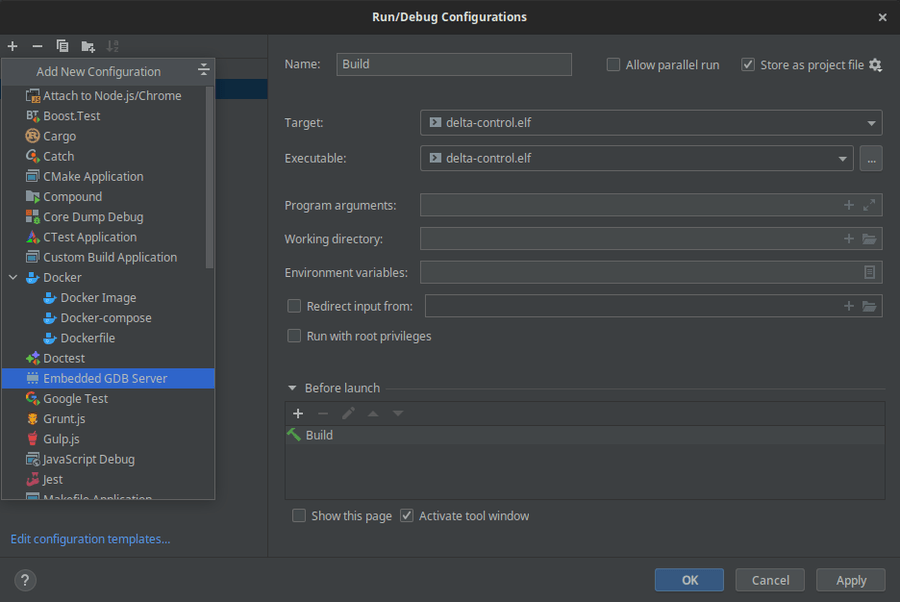
Task: Check Redirect input from
Action: pyautogui.click(x=294, y=306)
